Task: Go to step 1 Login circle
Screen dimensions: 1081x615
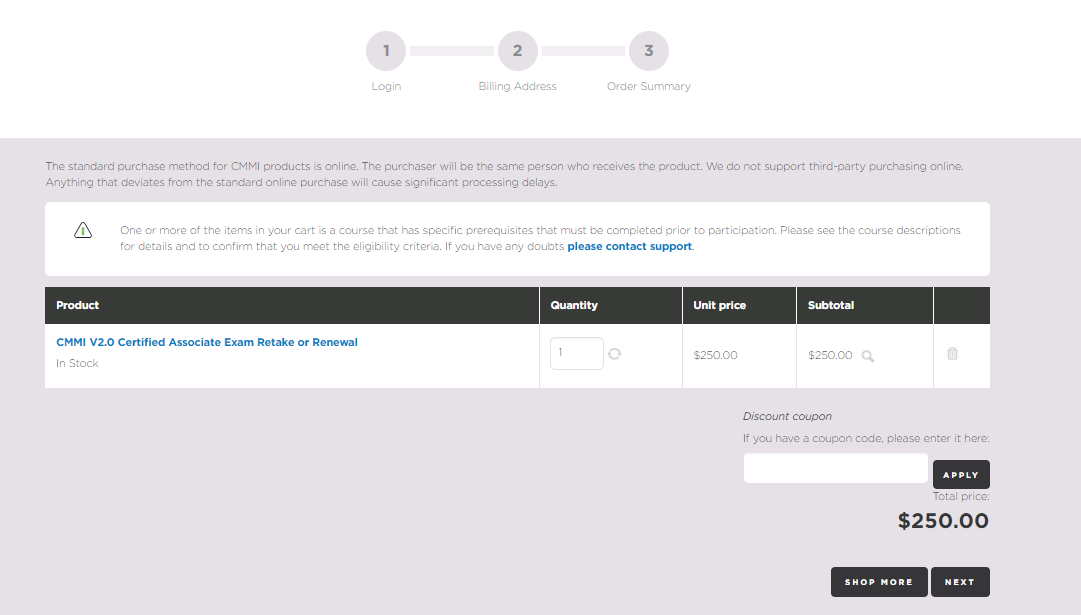Action: [x=386, y=51]
